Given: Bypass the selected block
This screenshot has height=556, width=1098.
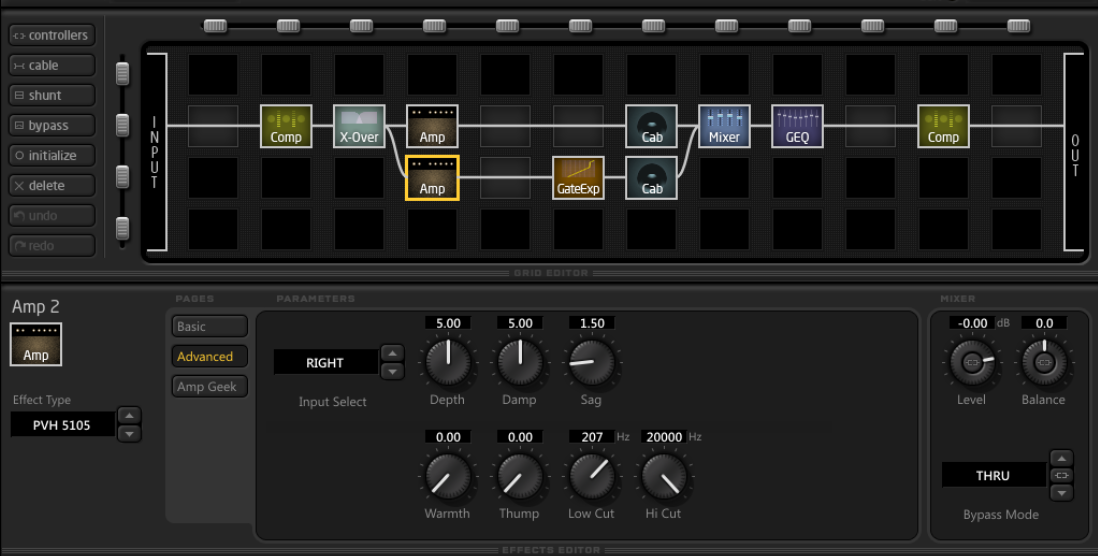Looking at the screenshot, I should (52, 125).
